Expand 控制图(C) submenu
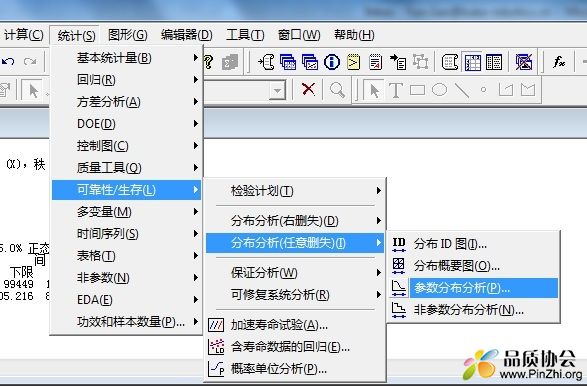The width and height of the screenshot is (587, 386). pos(126,146)
